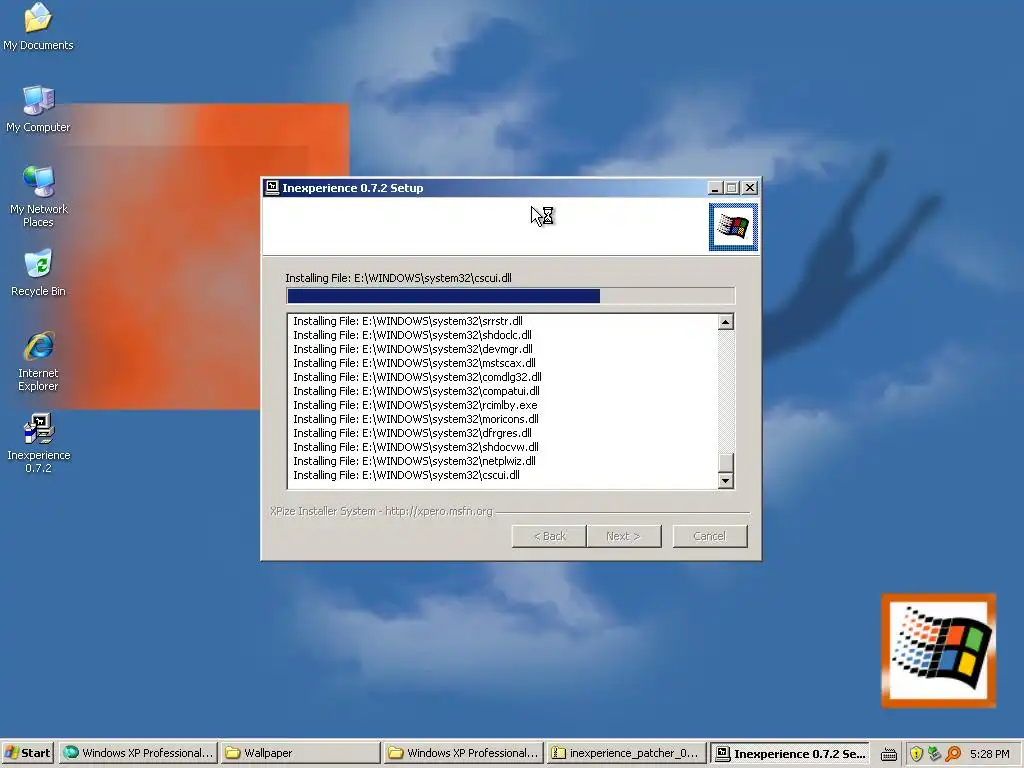Select the Internet Explorer desktop icon

pyautogui.click(x=38, y=360)
